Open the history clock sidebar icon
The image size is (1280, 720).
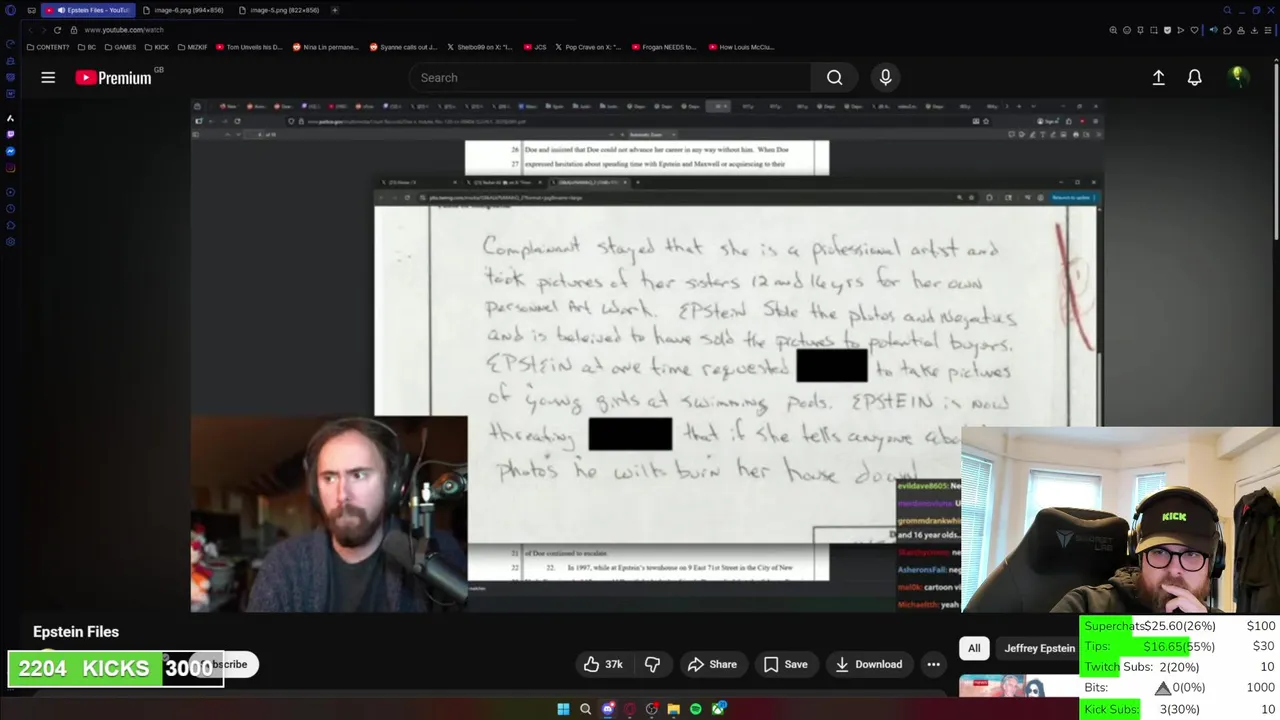(11, 209)
